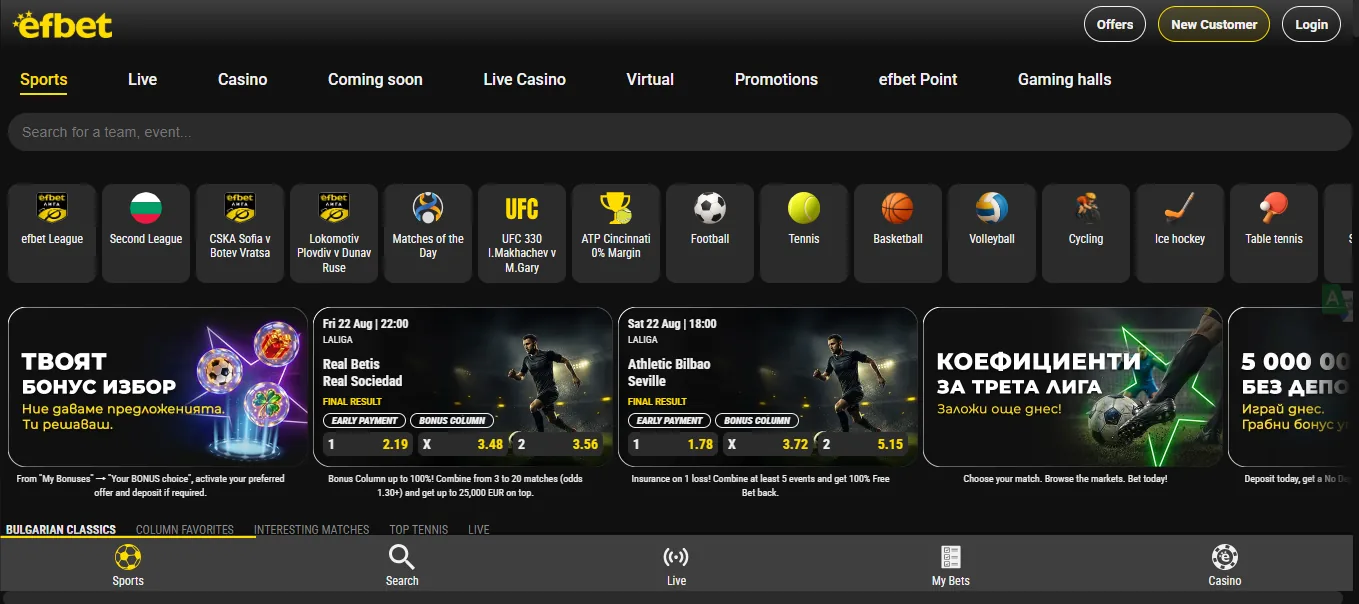This screenshot has height=604, width=1359.
Task: Bet on draw at 3.72 odds
Action: point(769,444)
